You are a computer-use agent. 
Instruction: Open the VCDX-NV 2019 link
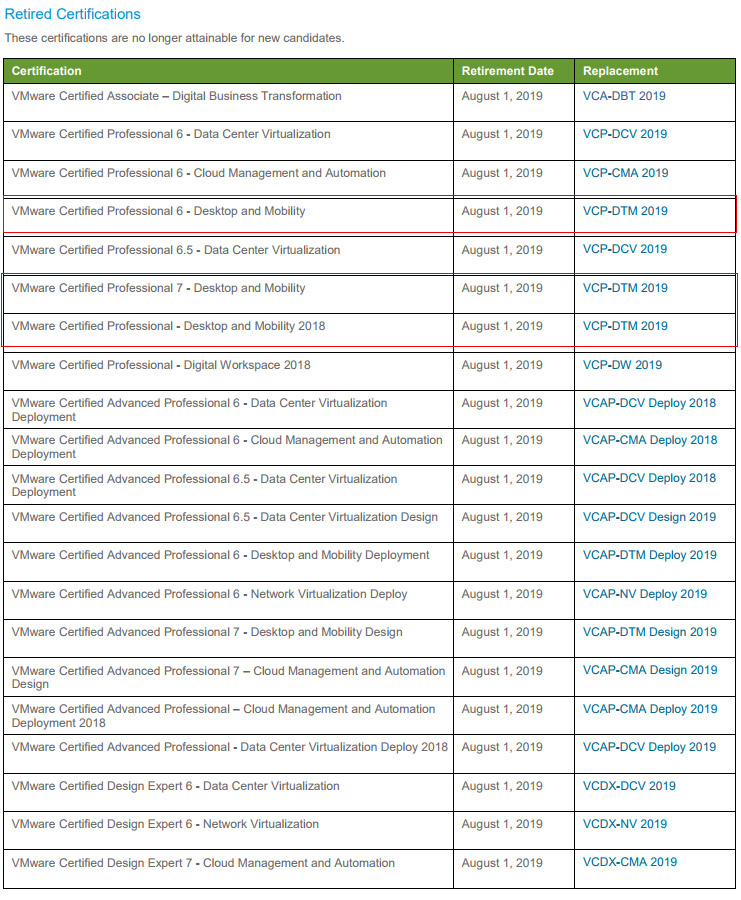[624, 823]
